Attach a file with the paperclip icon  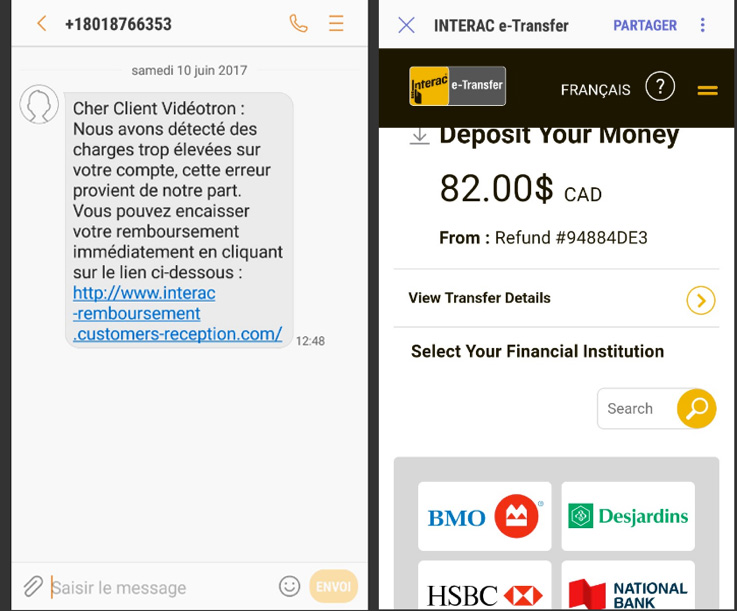point(33,587)
